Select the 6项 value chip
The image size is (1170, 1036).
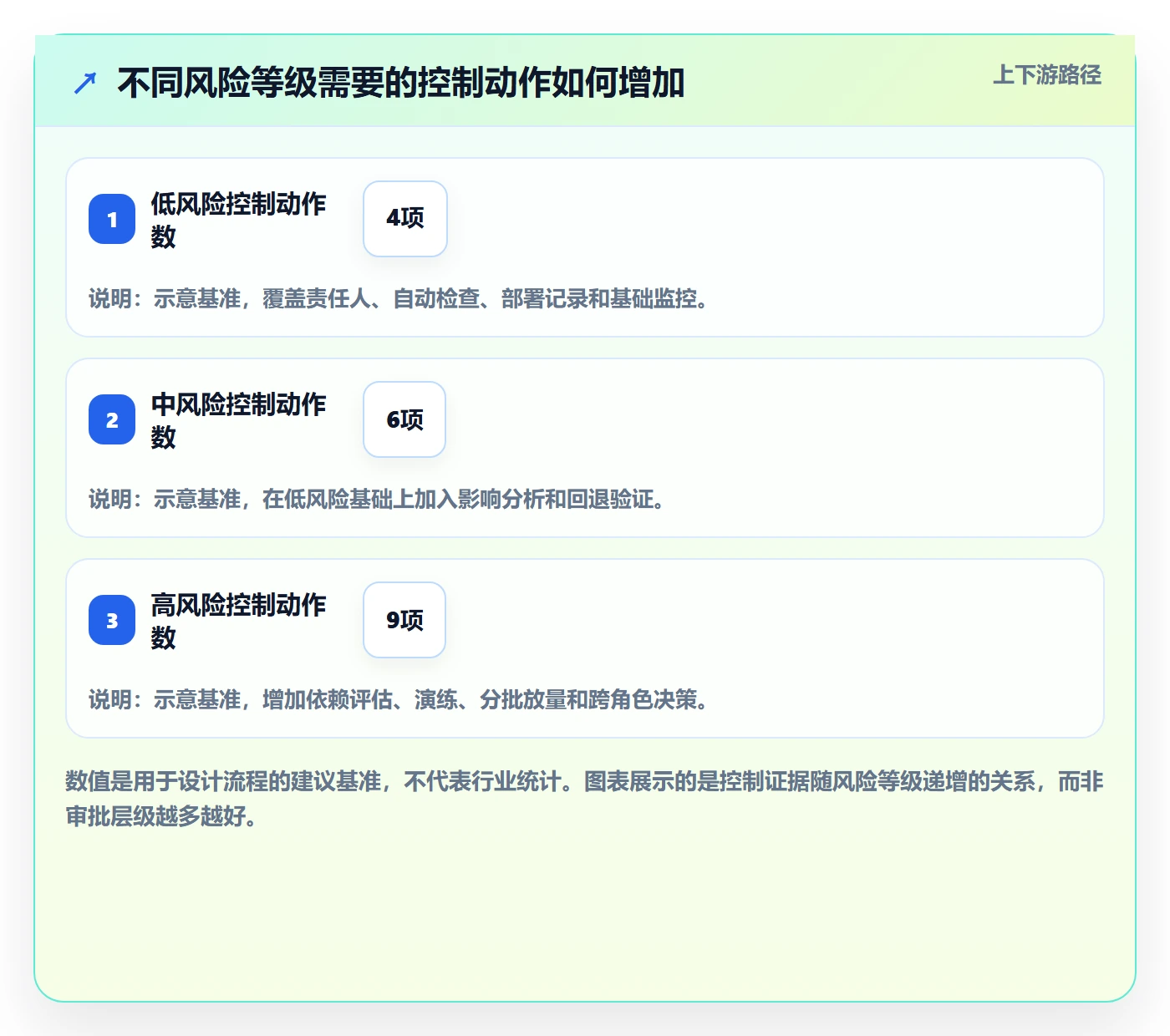(x=404, y=419)
